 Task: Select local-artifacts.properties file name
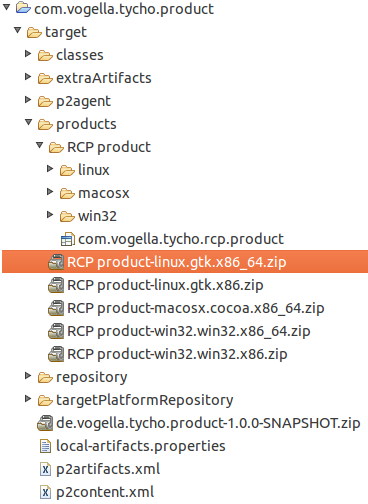pyautogui.click(x=141, y=447)
